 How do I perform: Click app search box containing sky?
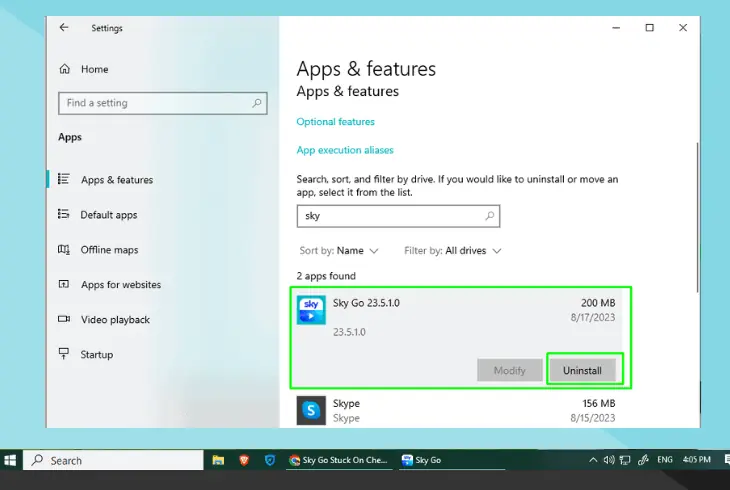tap(398, 216)
